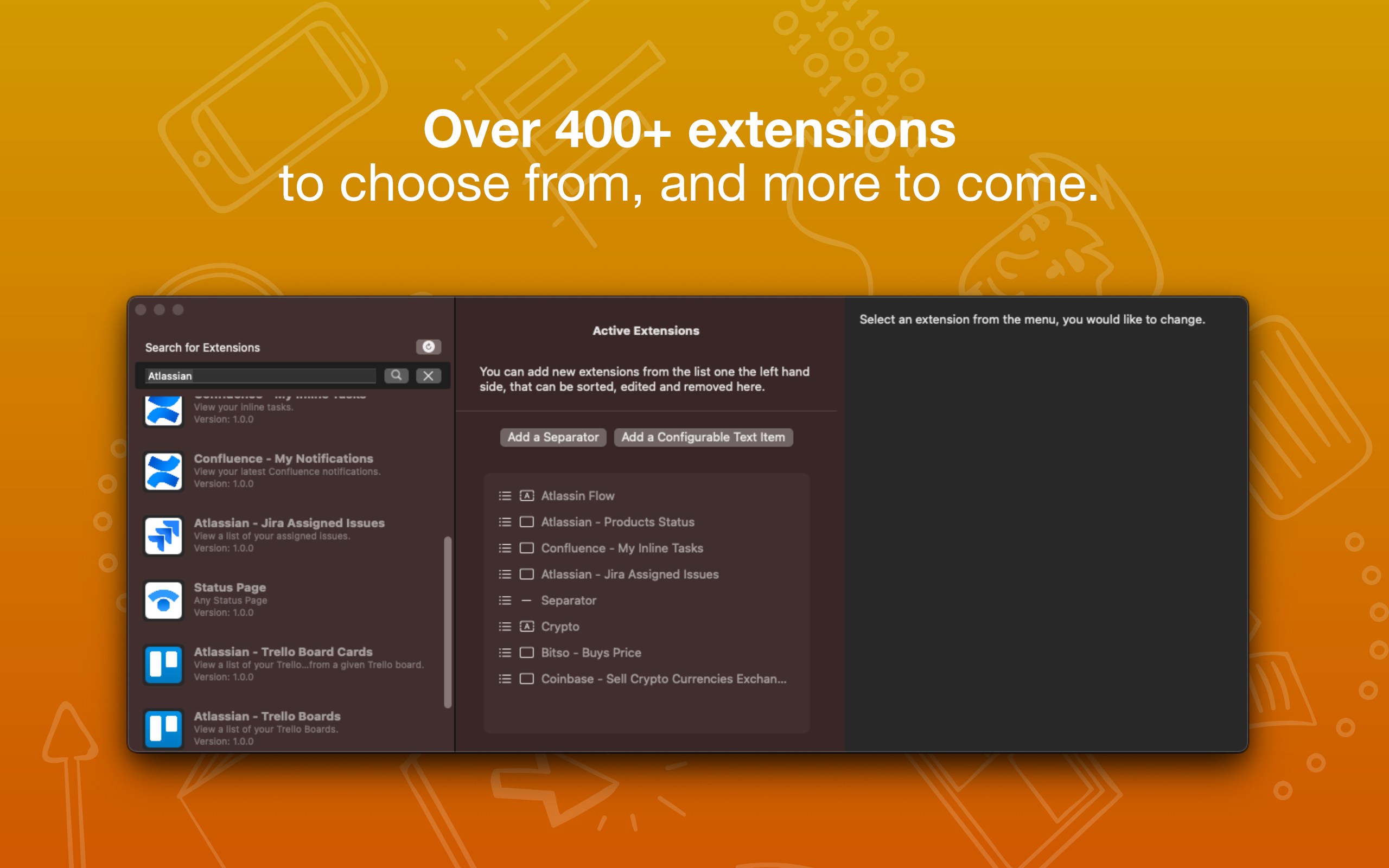Click the refresh extensions icon
Screen dimensions: 1389x868
[428, 347]
